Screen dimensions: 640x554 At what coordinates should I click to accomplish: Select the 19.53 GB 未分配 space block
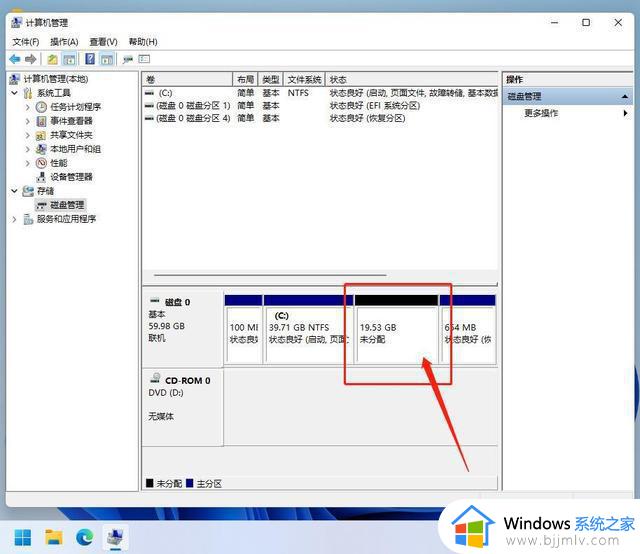click(396, 329)
